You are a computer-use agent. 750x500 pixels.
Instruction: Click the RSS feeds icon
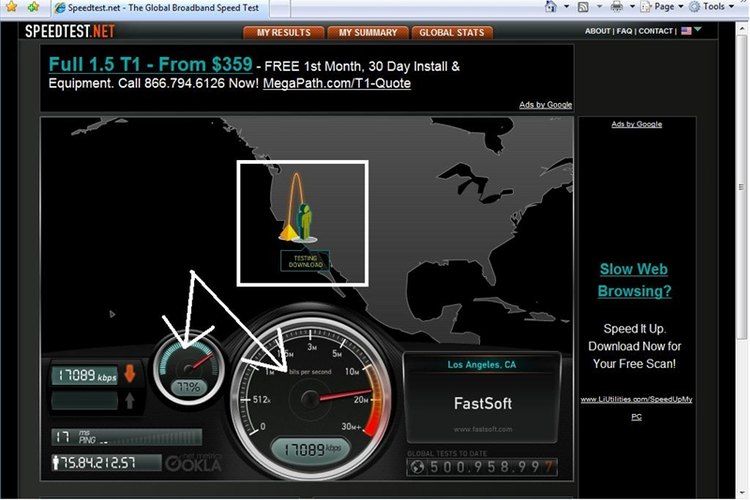[x=583, y=7]
